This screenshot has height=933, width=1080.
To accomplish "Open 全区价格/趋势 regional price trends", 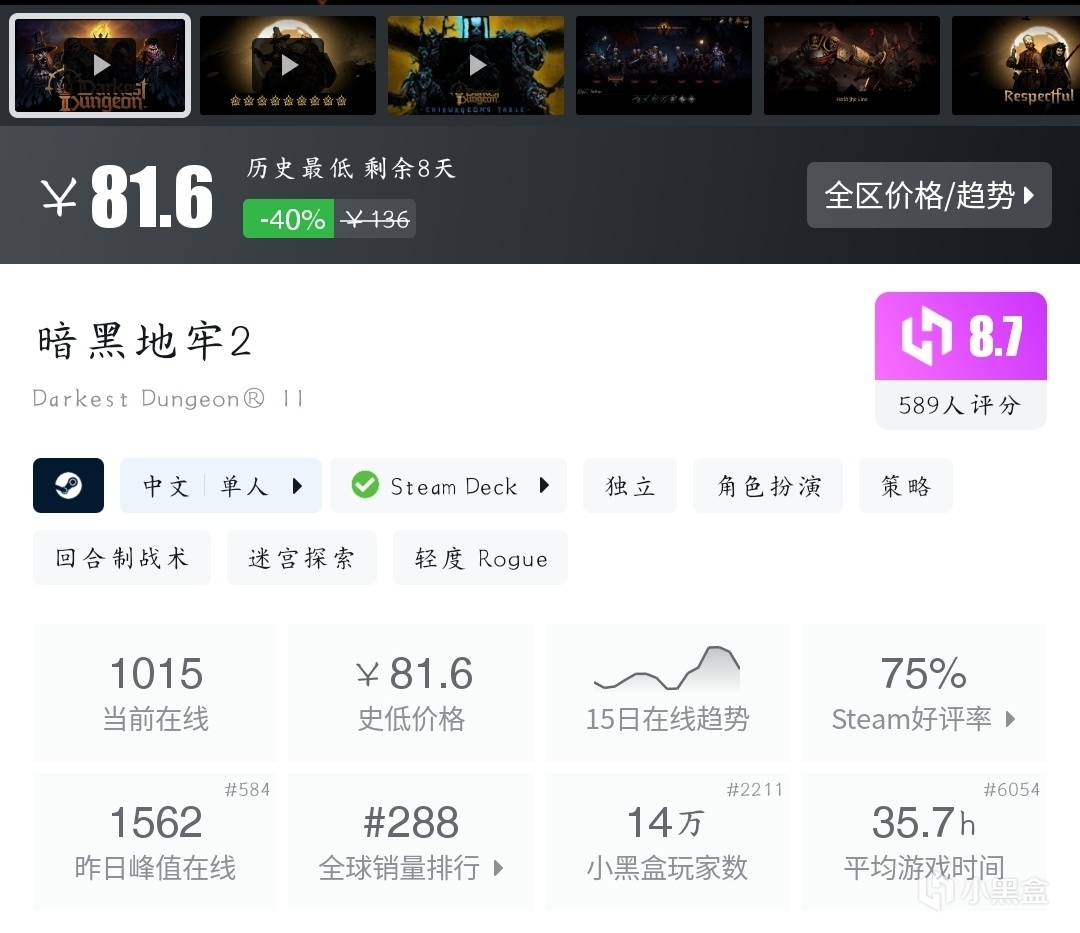I will (x=929, y=195).
